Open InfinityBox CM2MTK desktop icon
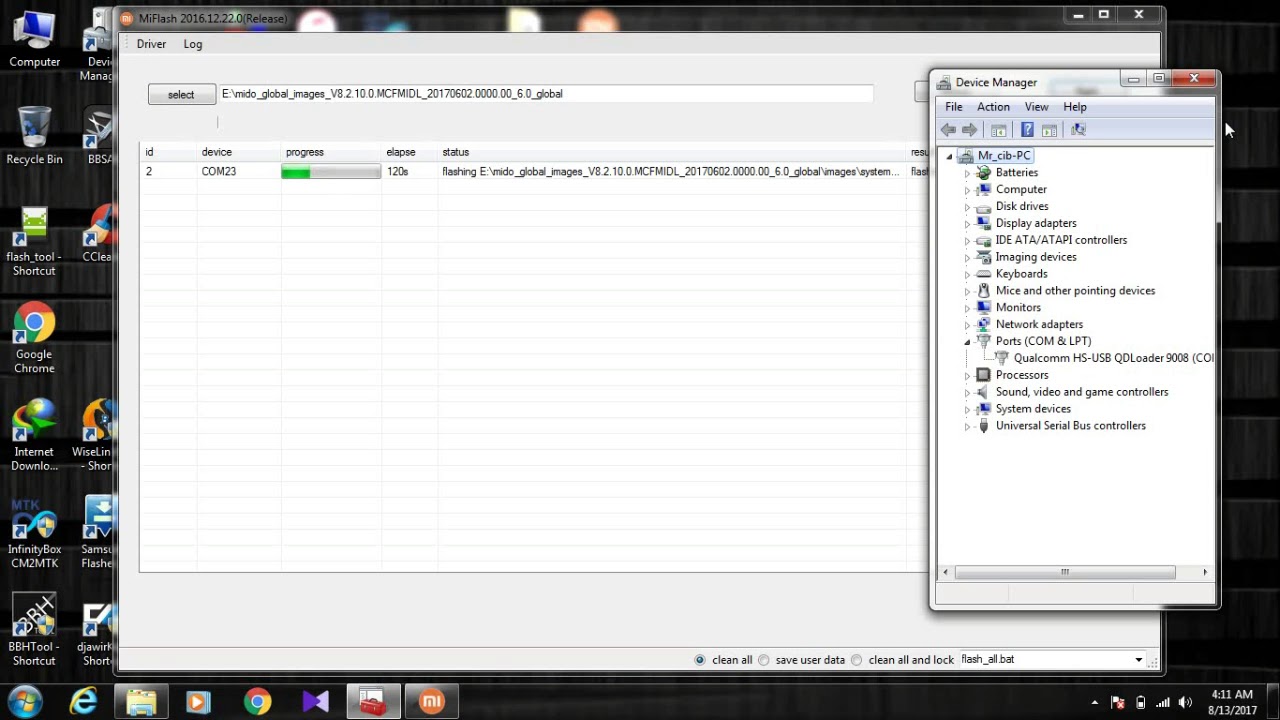1280x720 pixels. click(34, 533)
